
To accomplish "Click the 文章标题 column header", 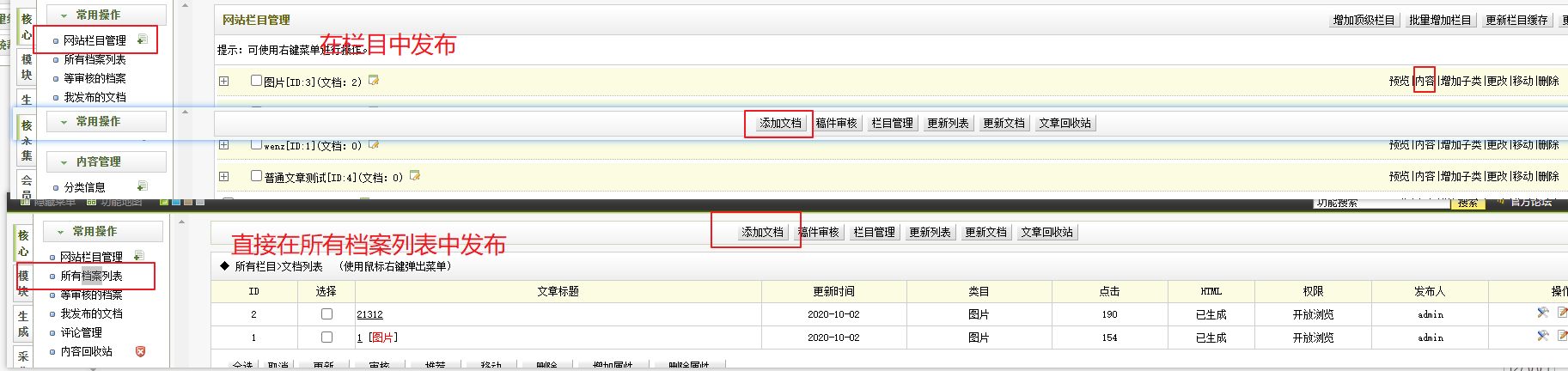I will click(558, 291).
